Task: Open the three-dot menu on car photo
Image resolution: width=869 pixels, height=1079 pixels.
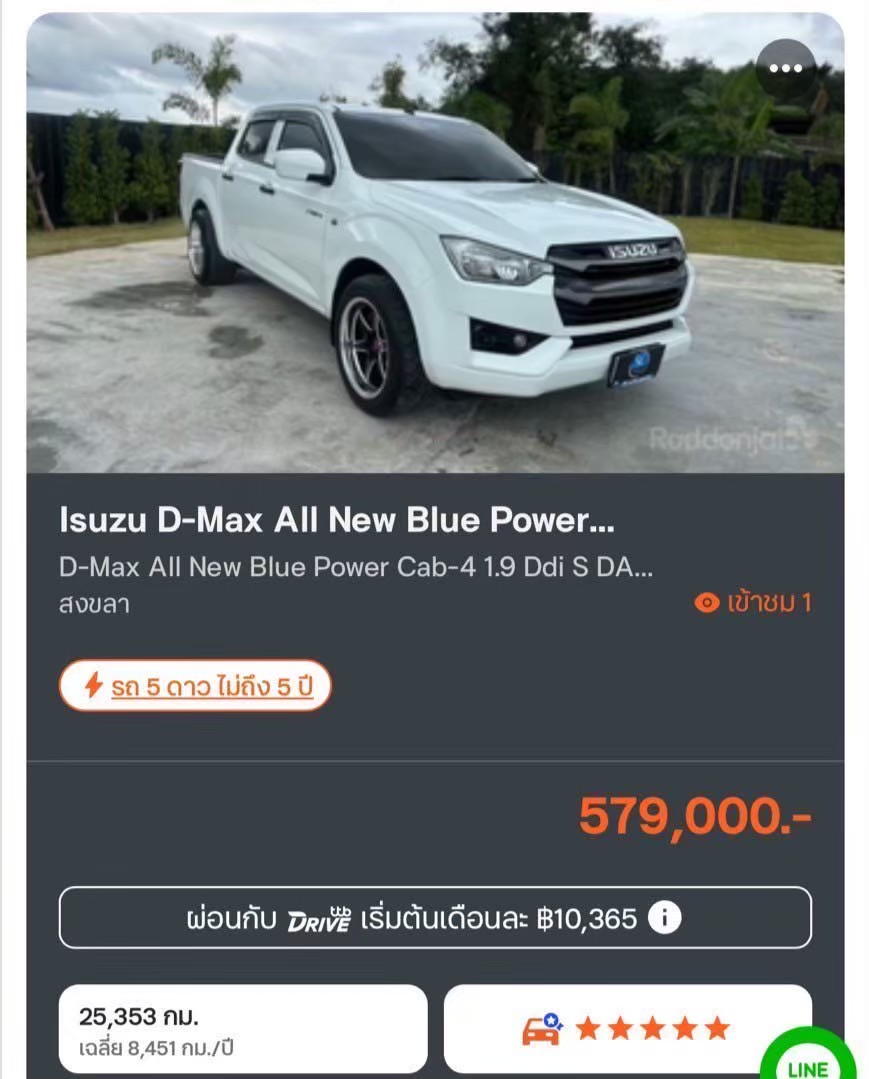Action: 786,68
